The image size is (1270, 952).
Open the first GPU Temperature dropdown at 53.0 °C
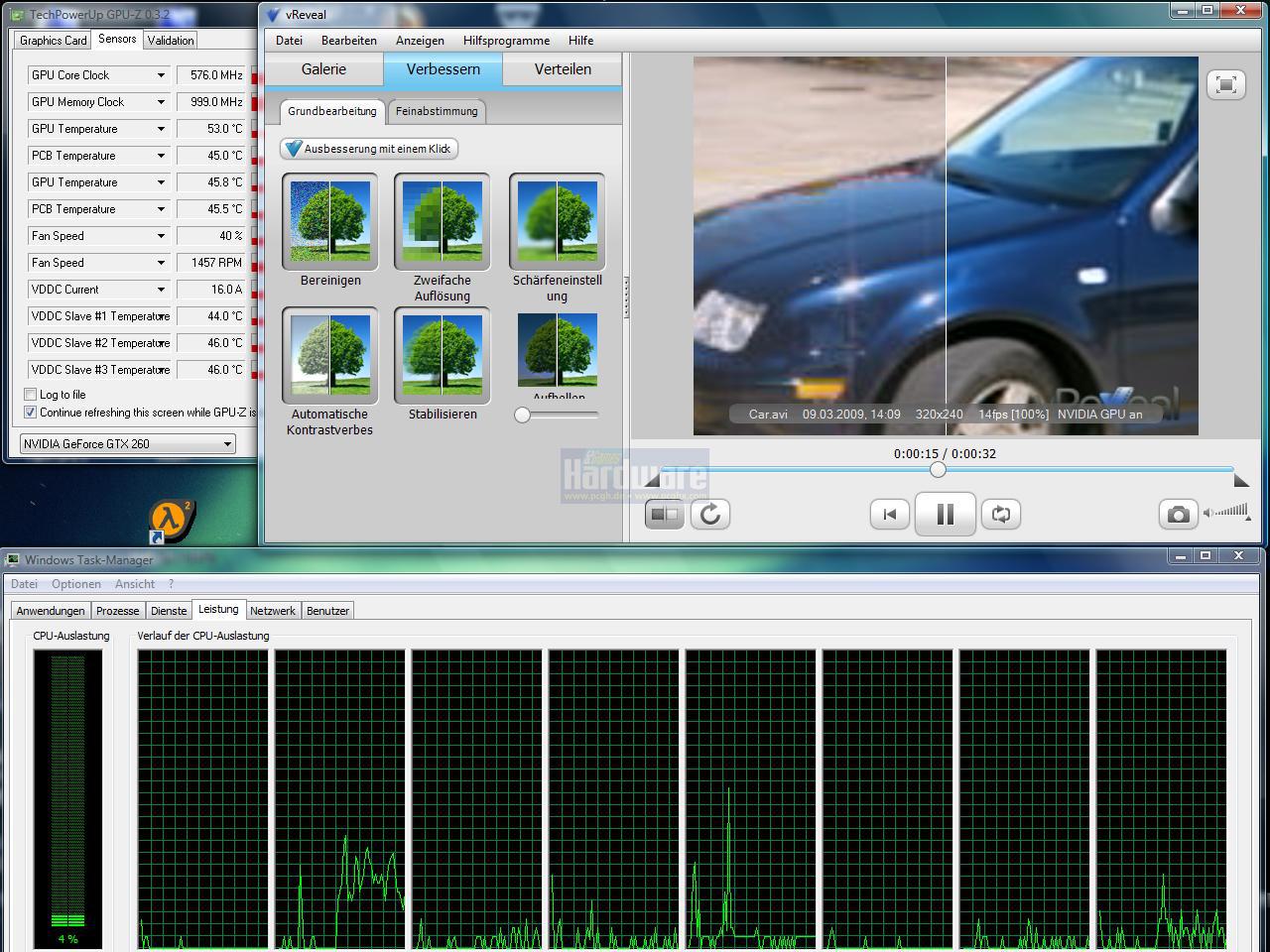(x=161, y=129)
